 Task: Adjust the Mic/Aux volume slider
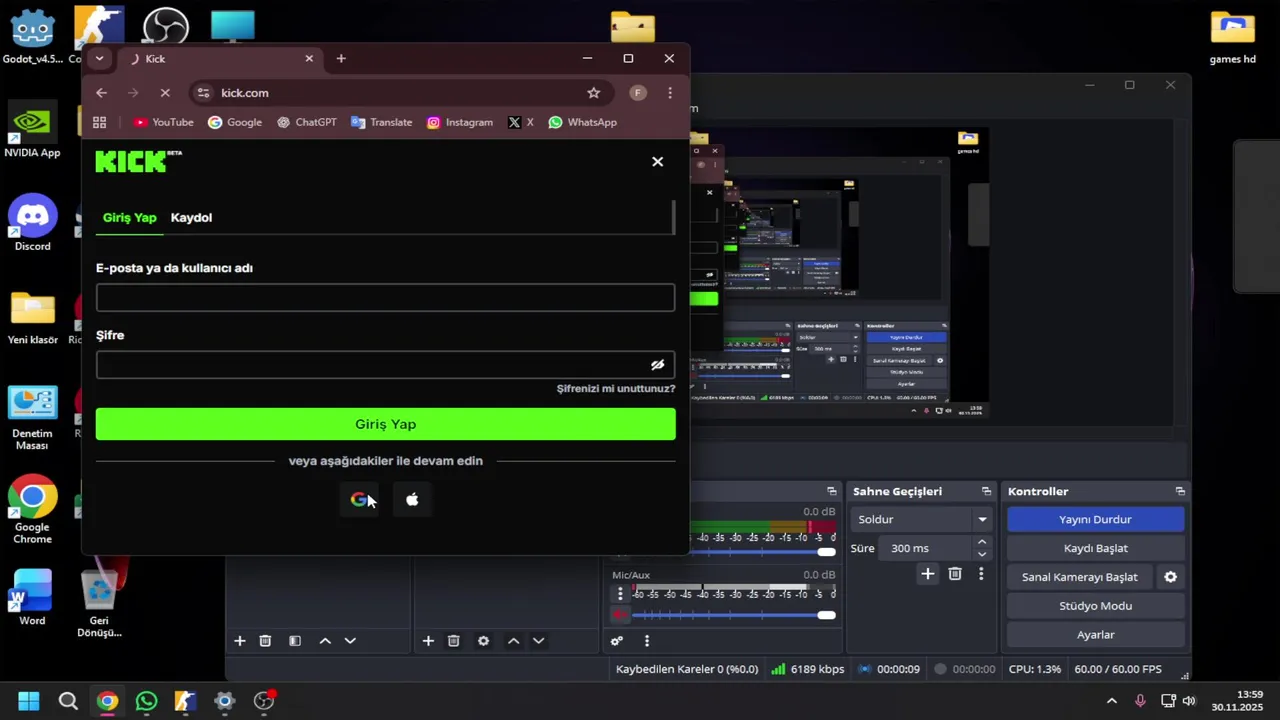click(734, 615)
